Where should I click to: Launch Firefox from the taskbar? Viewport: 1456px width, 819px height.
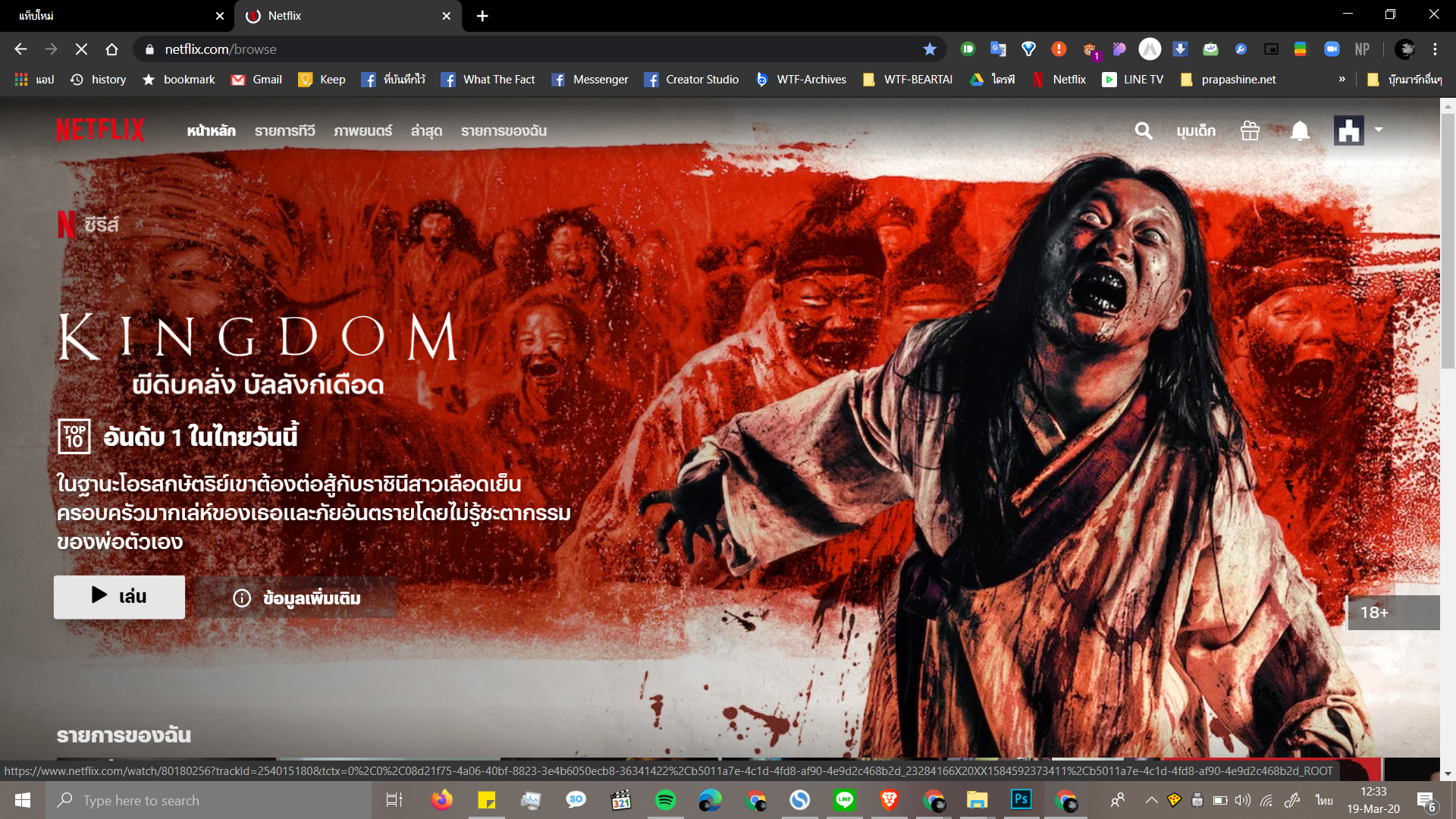pos(441,800)
